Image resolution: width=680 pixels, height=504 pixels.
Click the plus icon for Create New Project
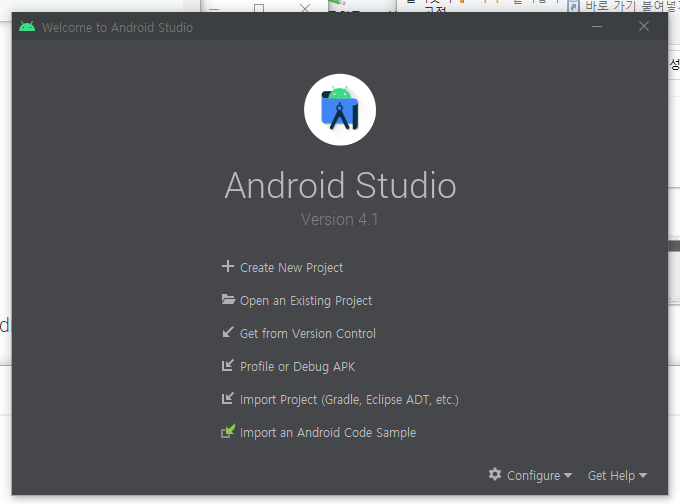pyautogui.click(x=228, y=266)
